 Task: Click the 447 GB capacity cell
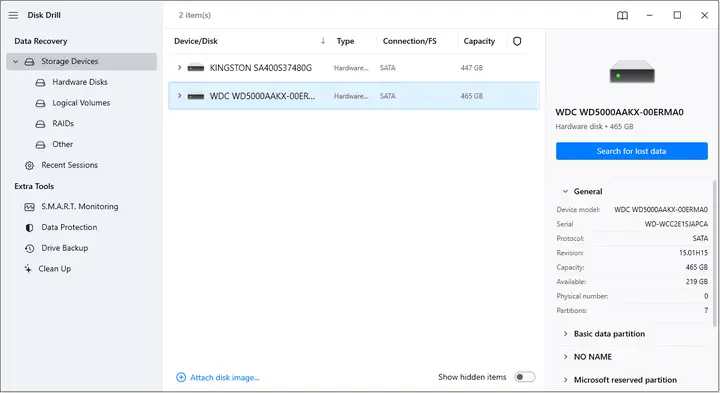tap(472, 68)
